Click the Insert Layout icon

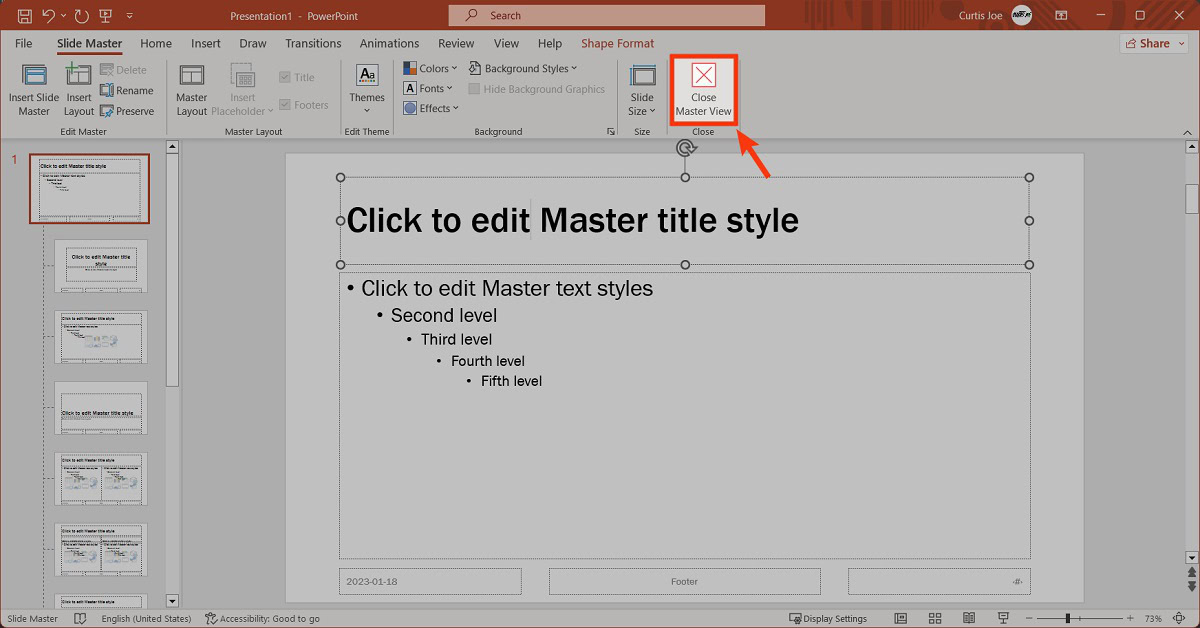tap(78, 77)
